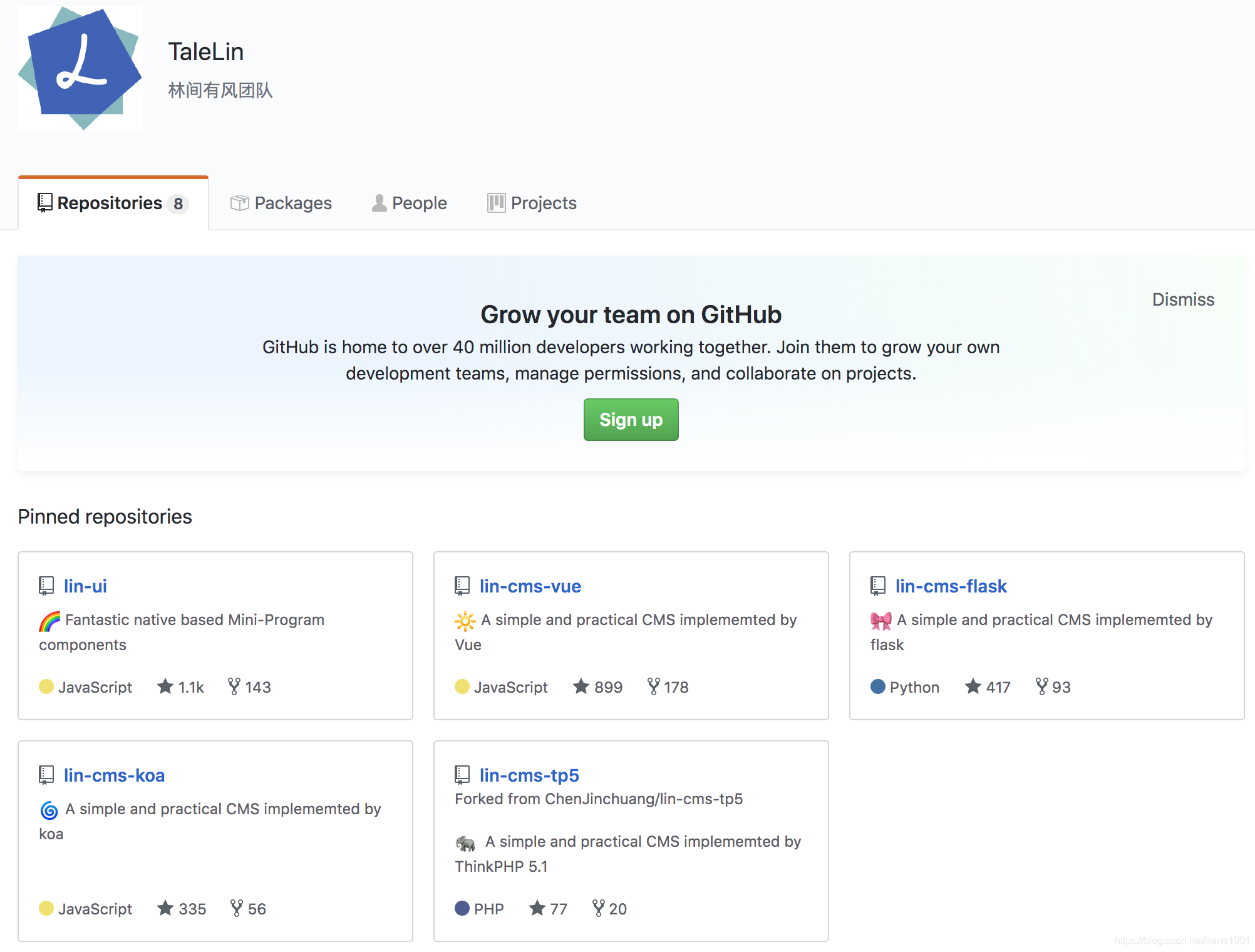Click the repo icon beside lin-ui

46,586
